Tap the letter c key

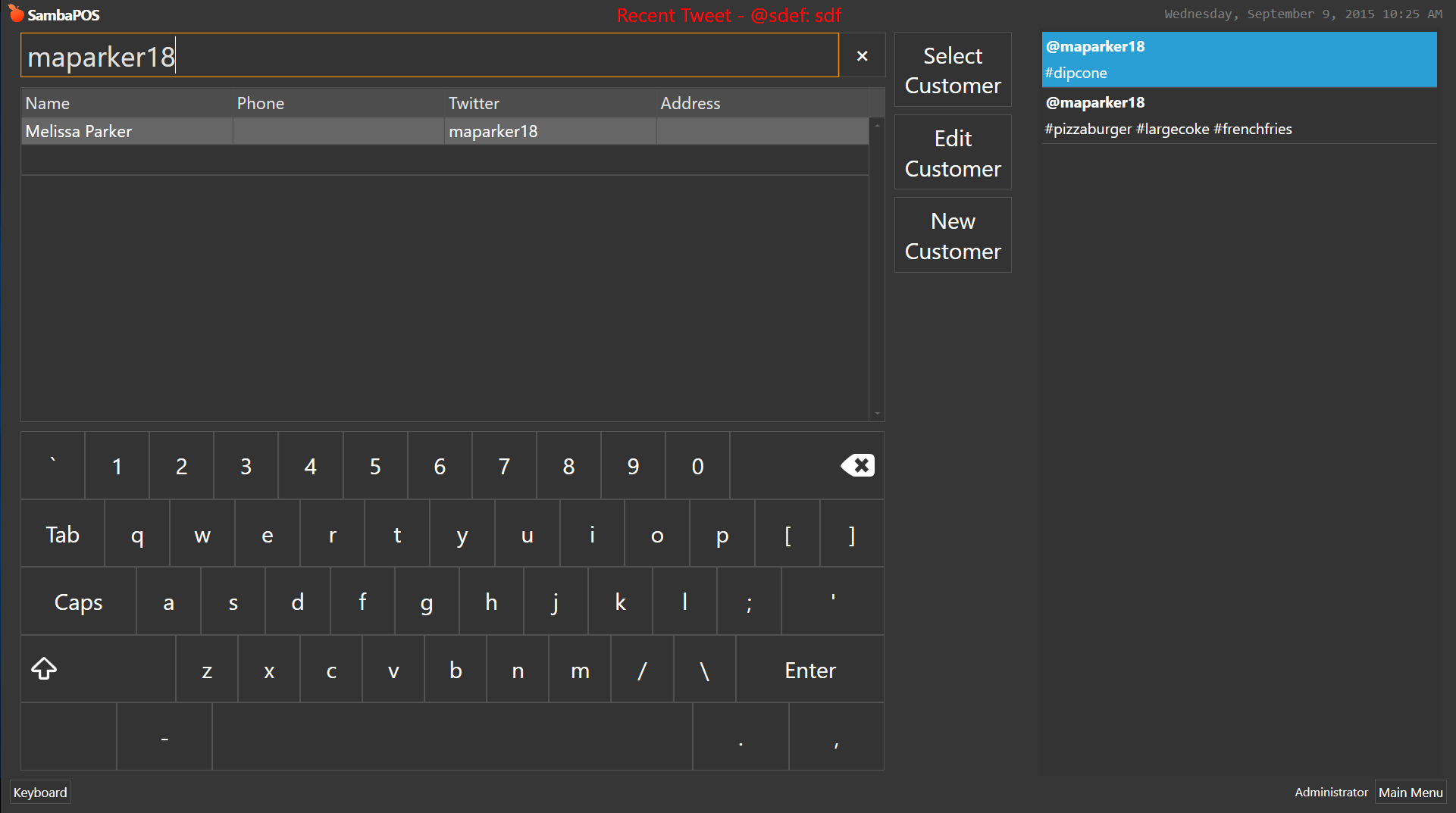pyautogui.click(x=331, y=669)
